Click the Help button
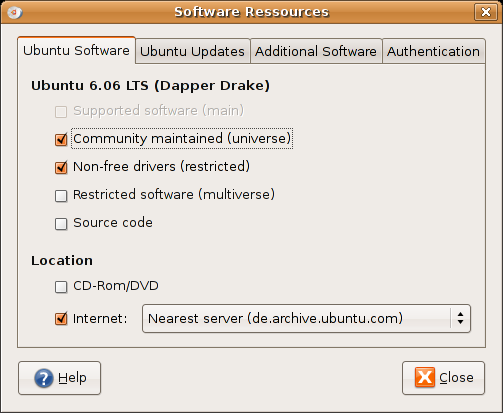 pos(59,378)
